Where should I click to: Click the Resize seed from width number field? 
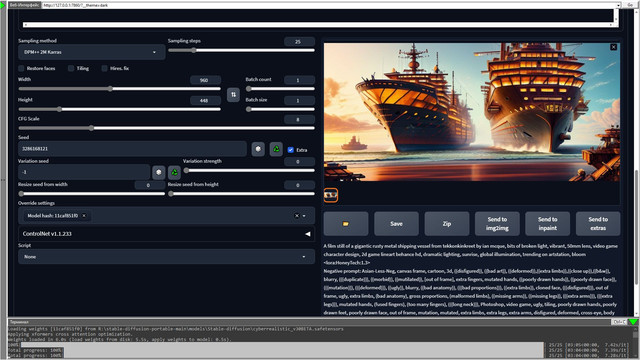coord(149,185)
